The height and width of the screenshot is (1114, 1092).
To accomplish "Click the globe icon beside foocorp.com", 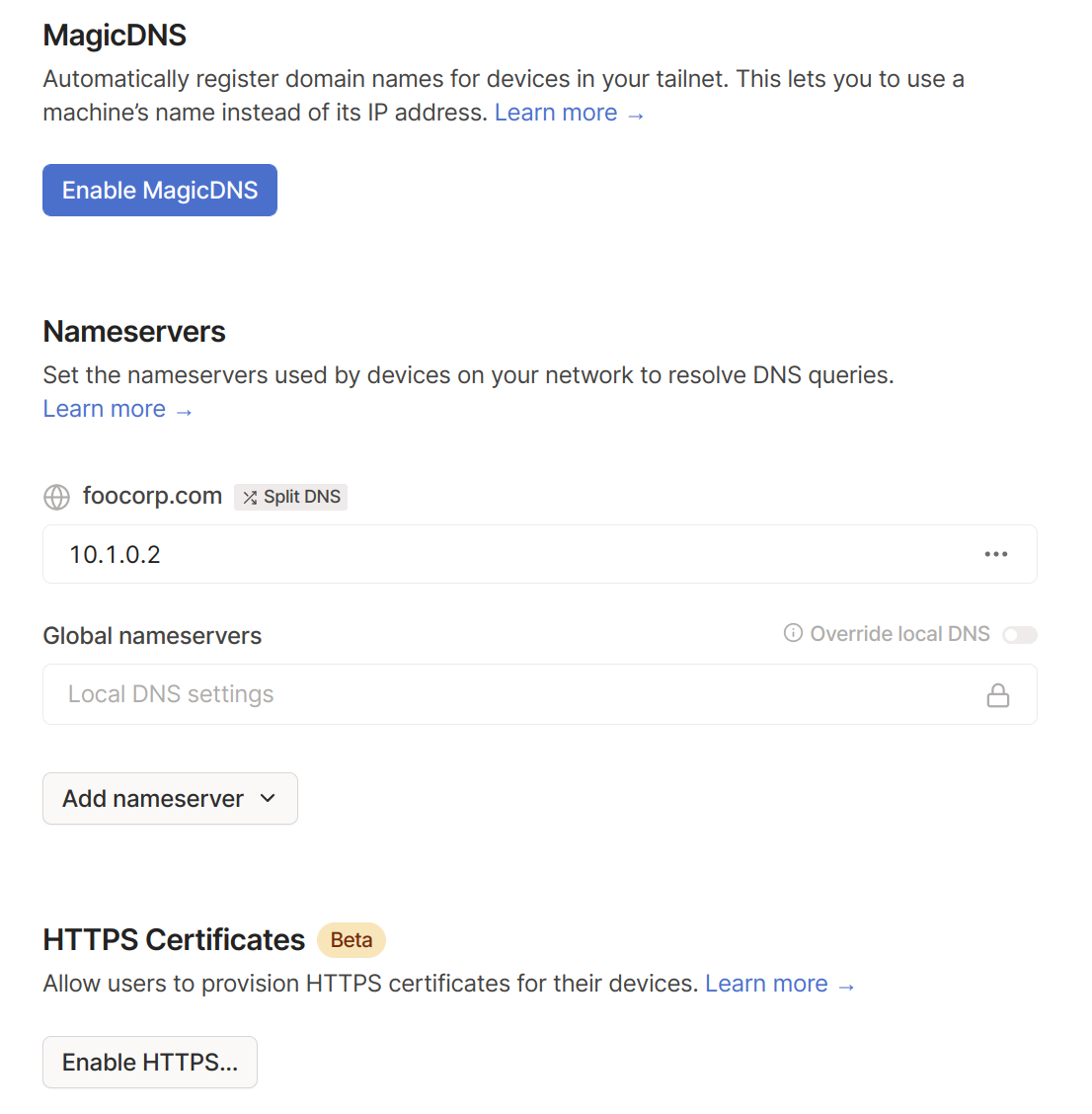I will coord(56,497).
